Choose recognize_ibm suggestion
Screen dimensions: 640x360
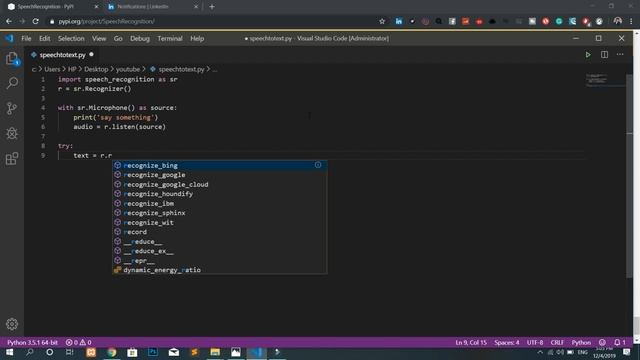pos(220,203)
